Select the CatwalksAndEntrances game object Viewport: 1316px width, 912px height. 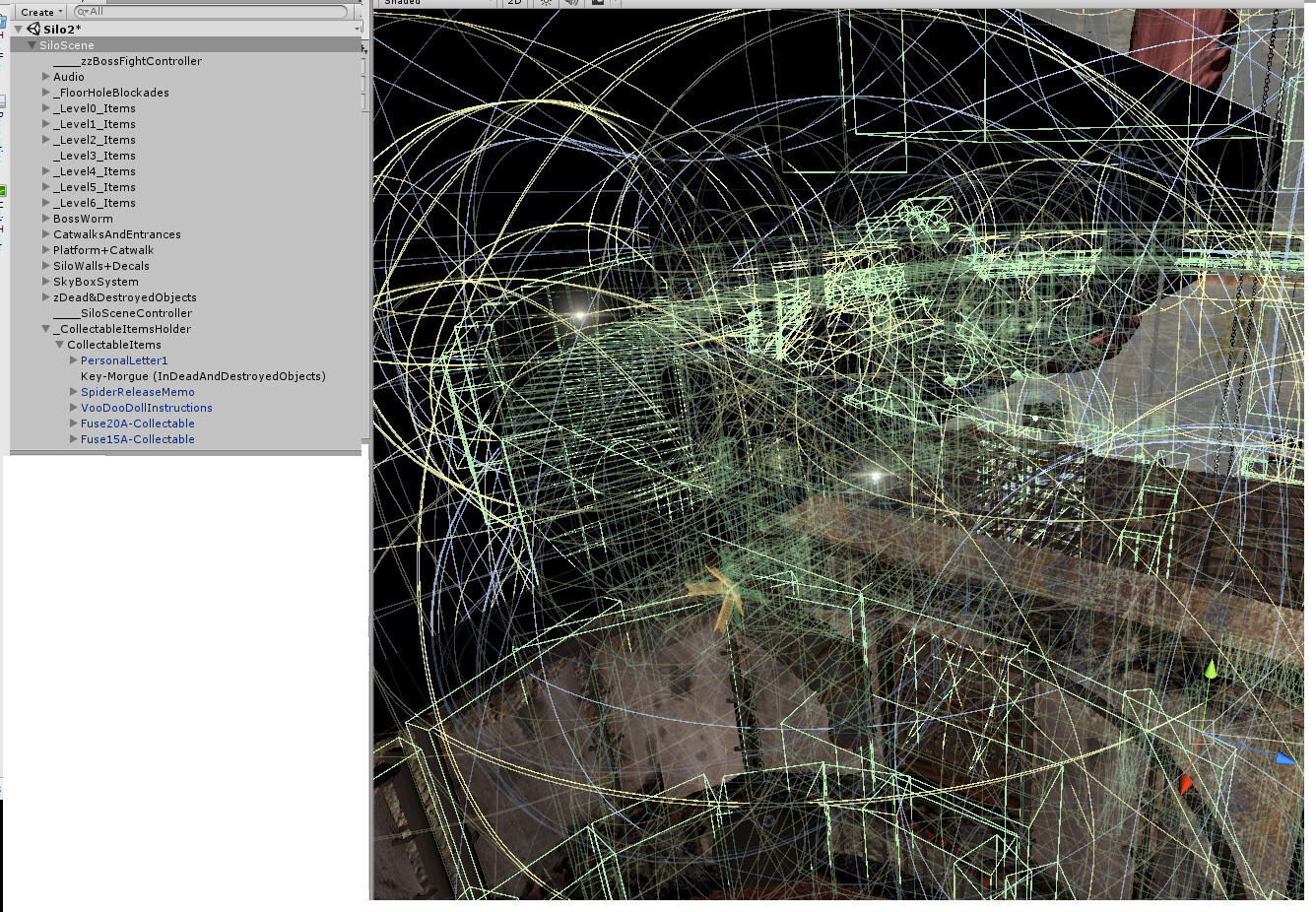(x=115, y=233)
